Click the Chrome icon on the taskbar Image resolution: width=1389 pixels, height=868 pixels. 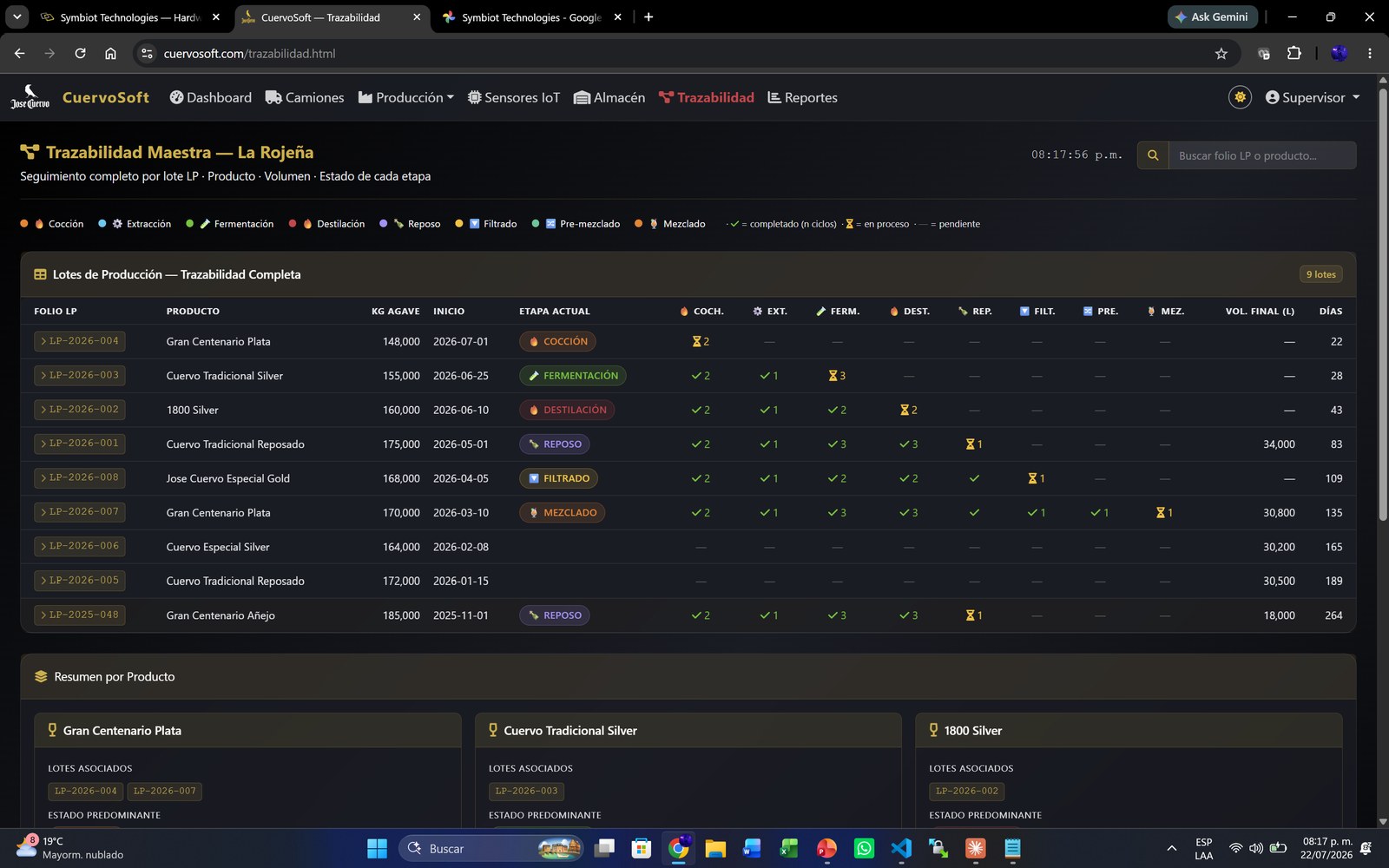click(678, 848)
